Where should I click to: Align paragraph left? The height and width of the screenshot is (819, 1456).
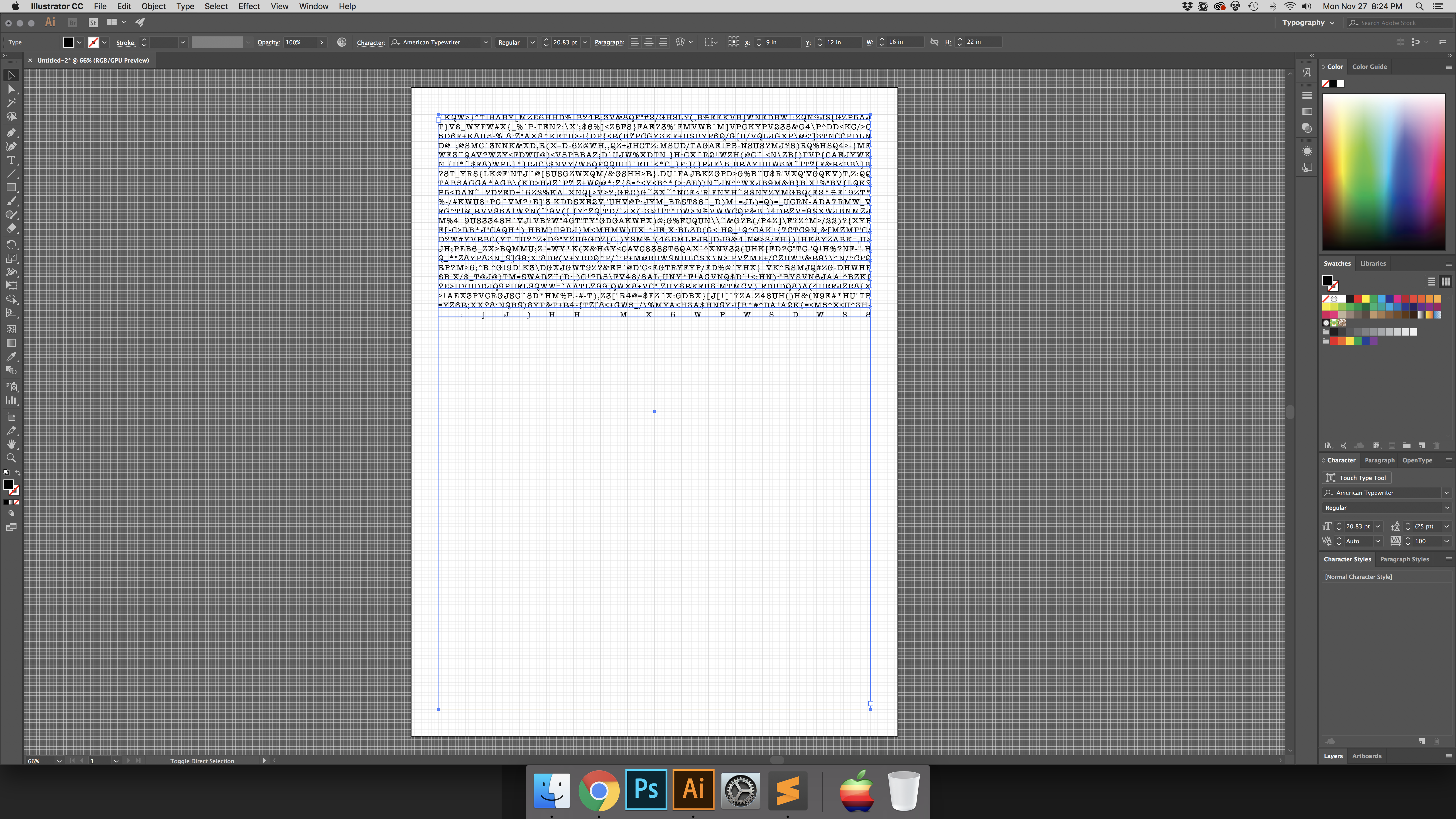[x=635, y=42]
